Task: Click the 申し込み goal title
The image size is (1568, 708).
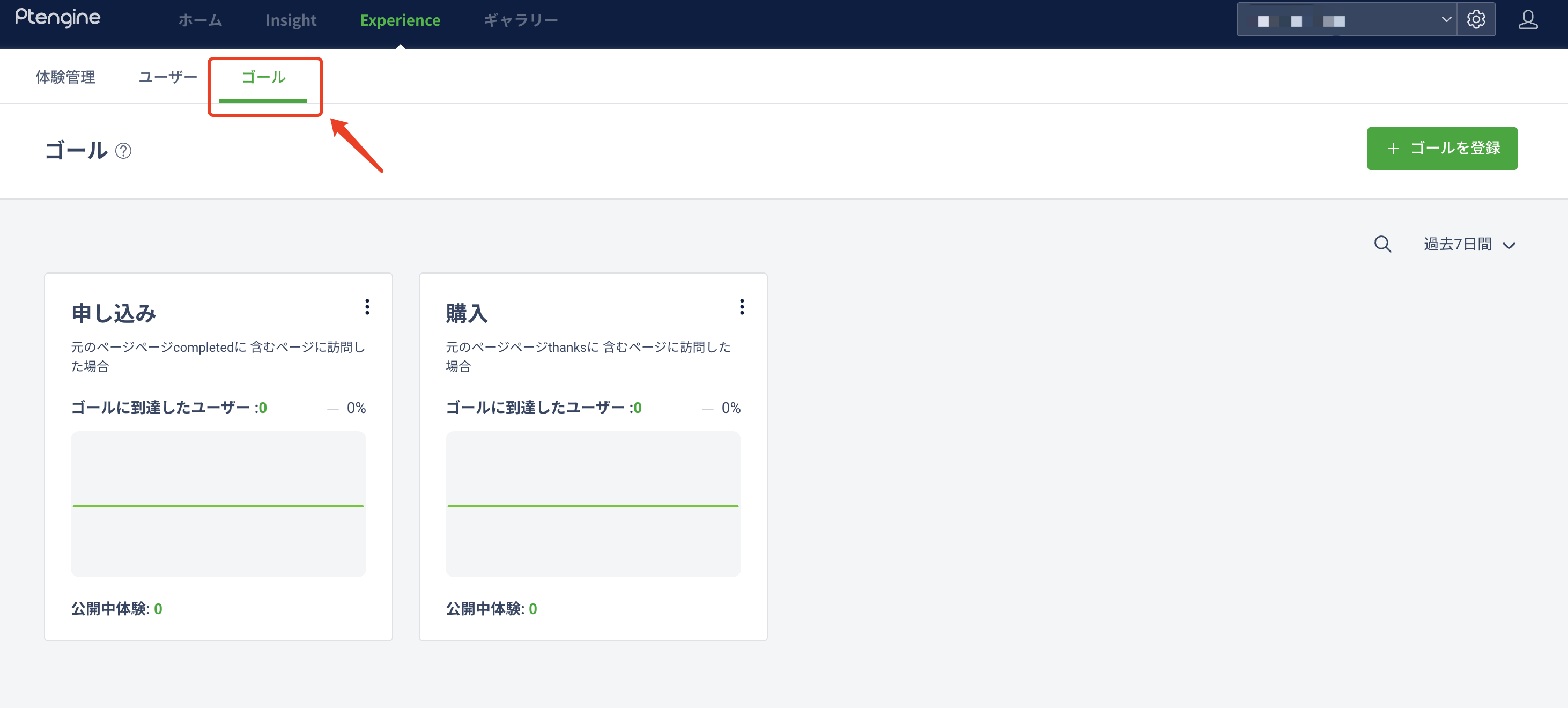Action: [114, 314]
